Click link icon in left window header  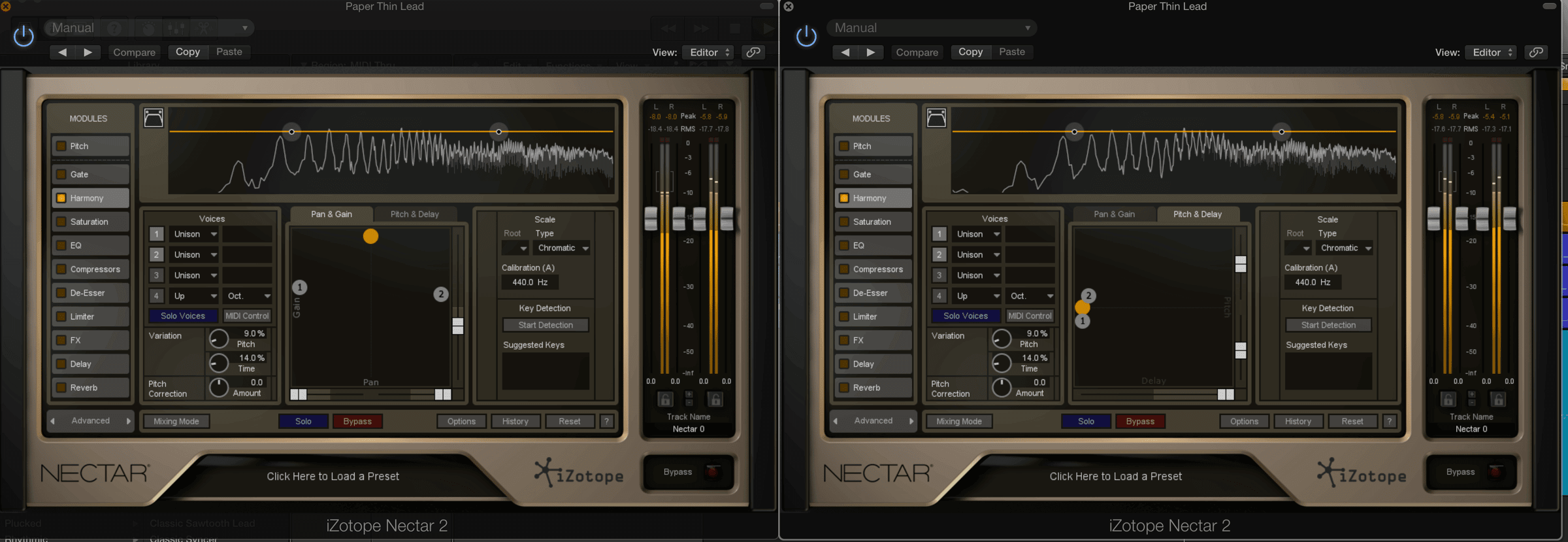click(753, 52)
